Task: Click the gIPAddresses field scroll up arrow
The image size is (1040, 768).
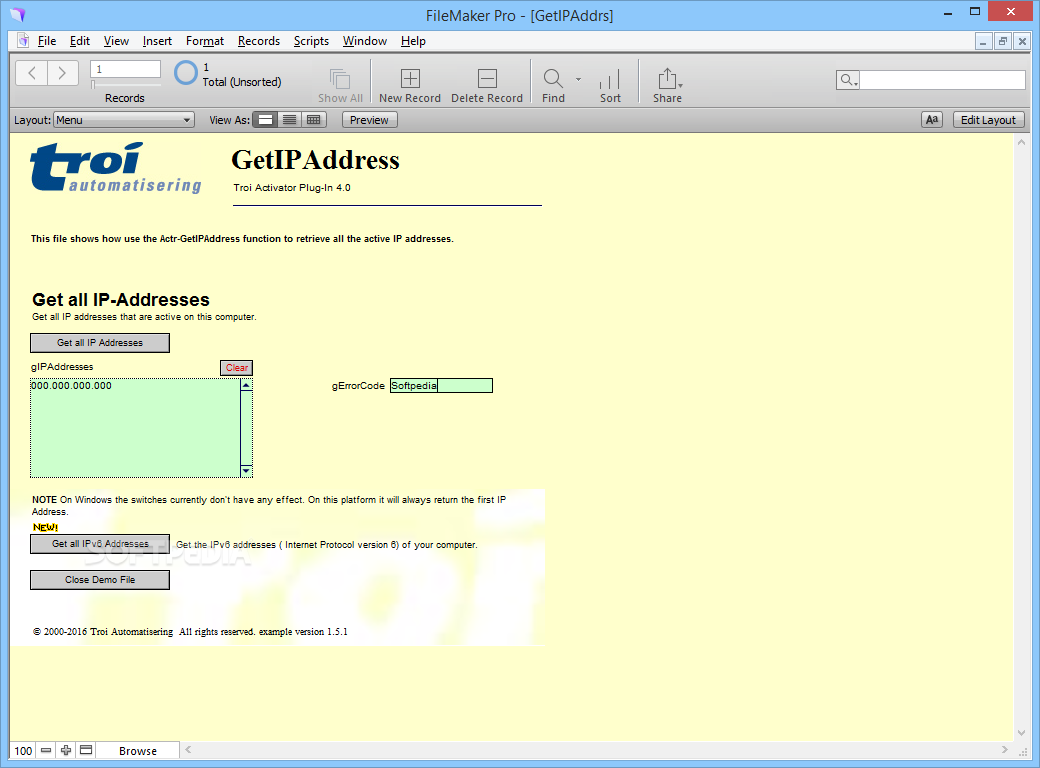Action: click(x=246, y=385)
